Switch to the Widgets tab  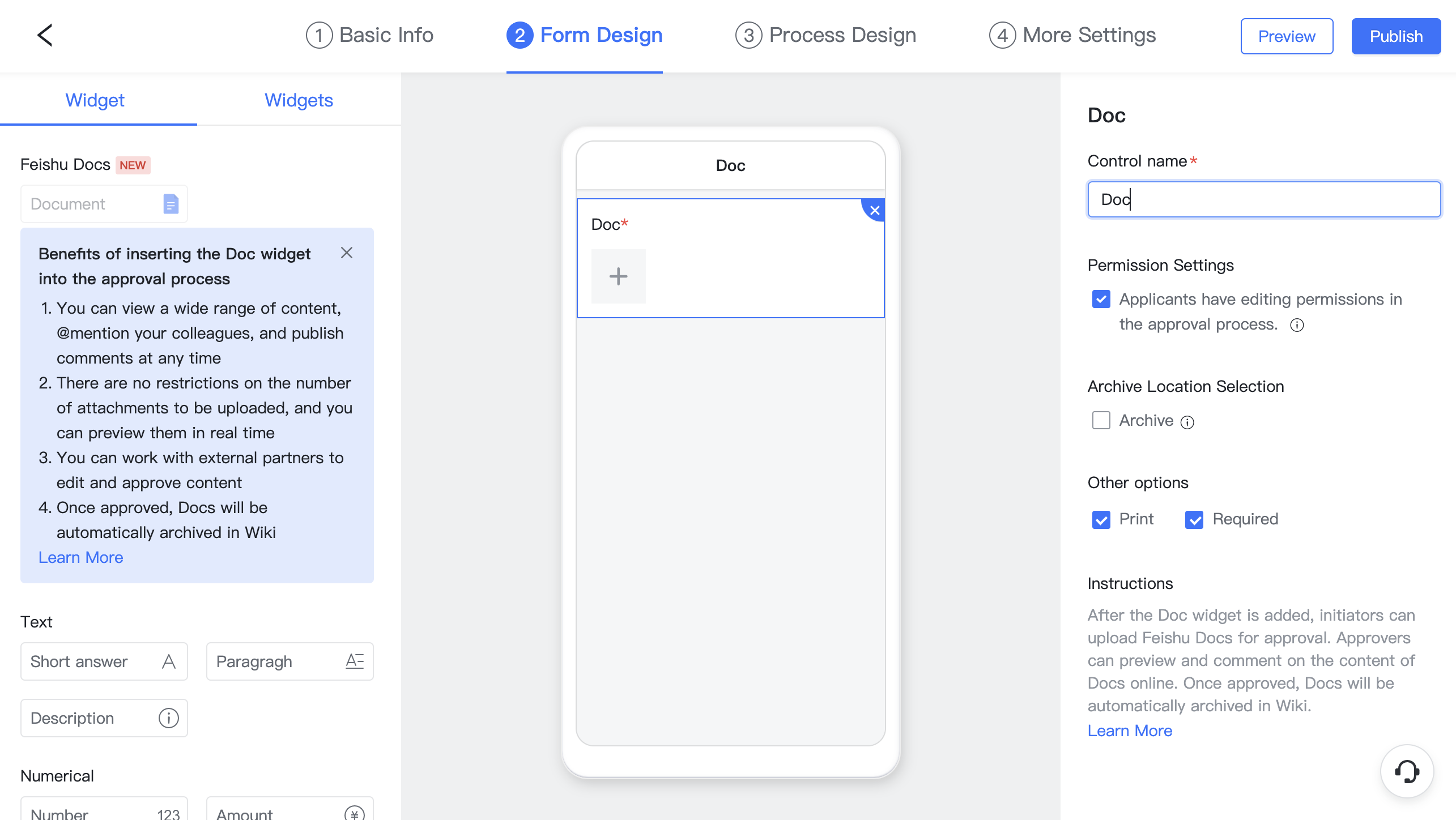[299, 100]
